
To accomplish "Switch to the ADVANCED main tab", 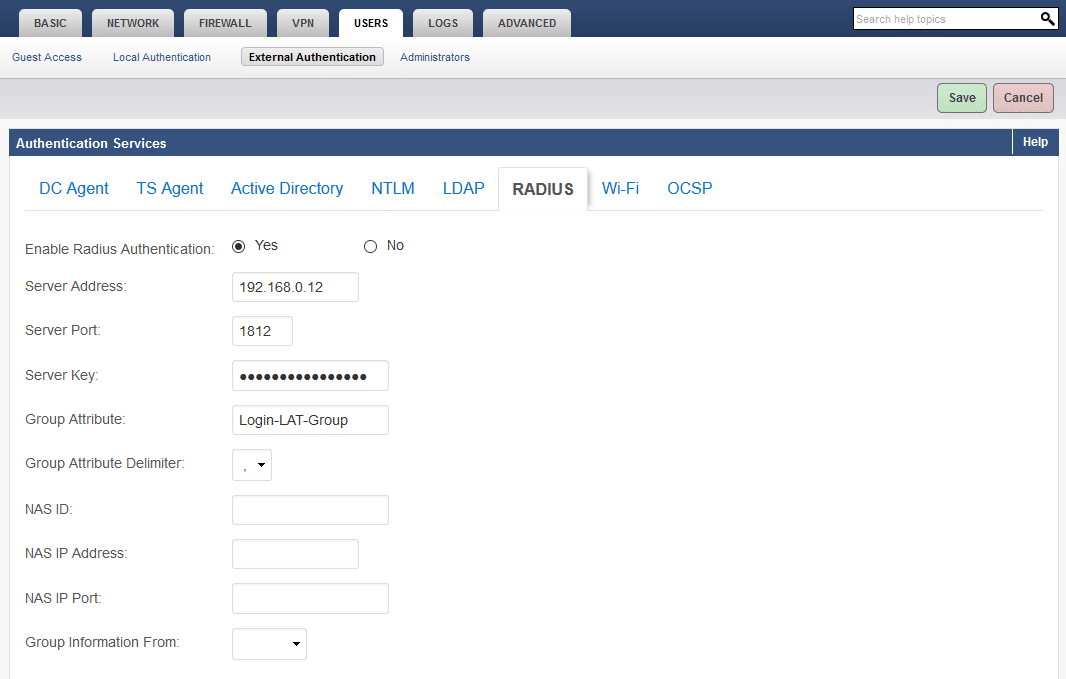I will 527,23.
